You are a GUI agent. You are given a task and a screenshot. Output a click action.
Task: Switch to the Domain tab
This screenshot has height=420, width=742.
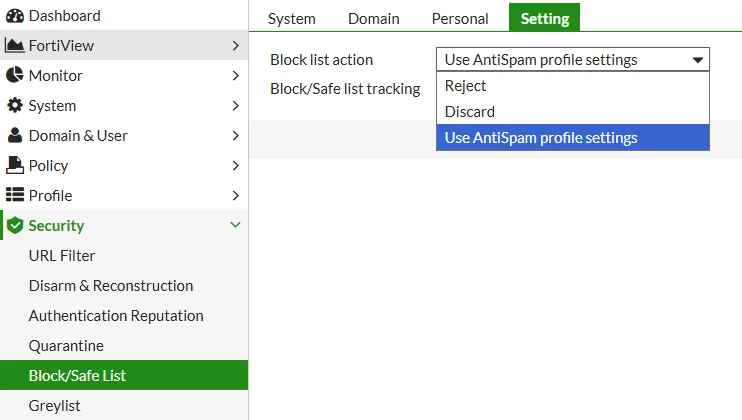point(374,18)
